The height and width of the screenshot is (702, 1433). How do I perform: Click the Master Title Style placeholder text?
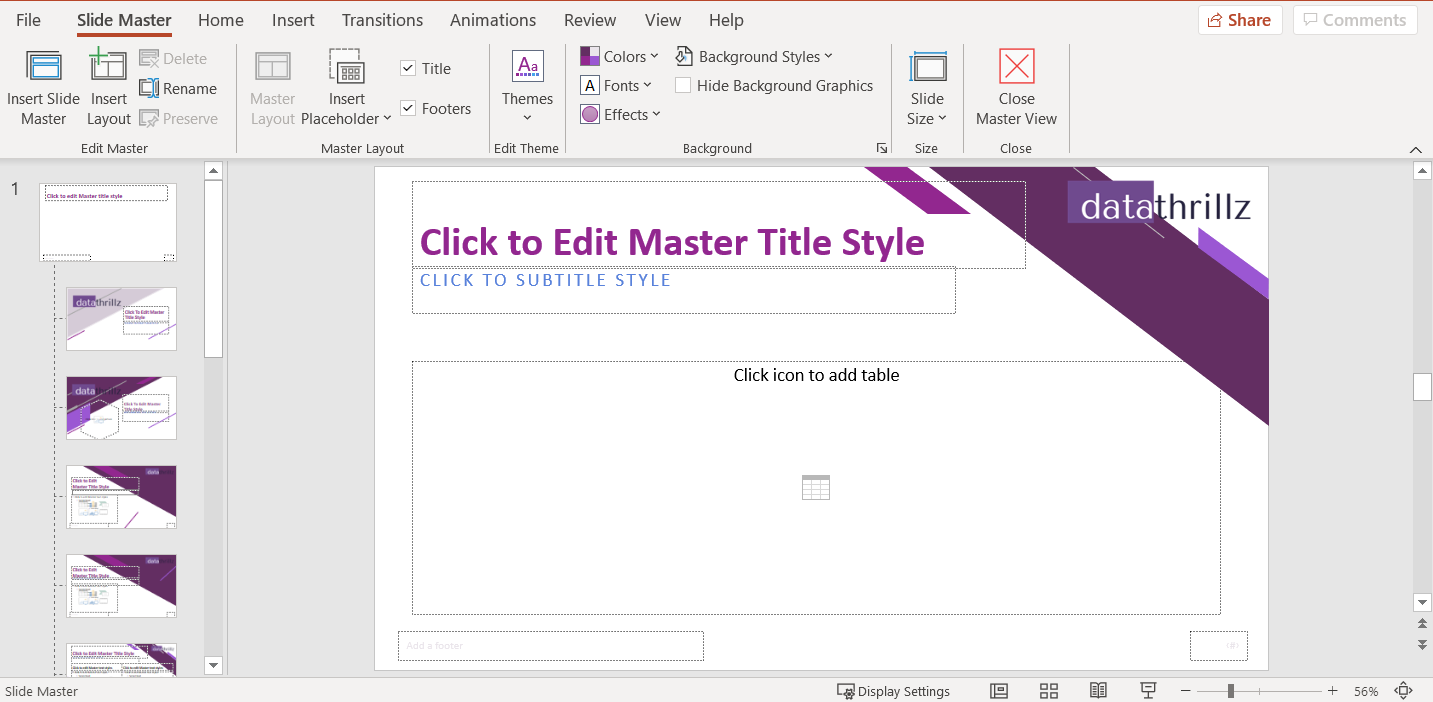pos(672,242)
